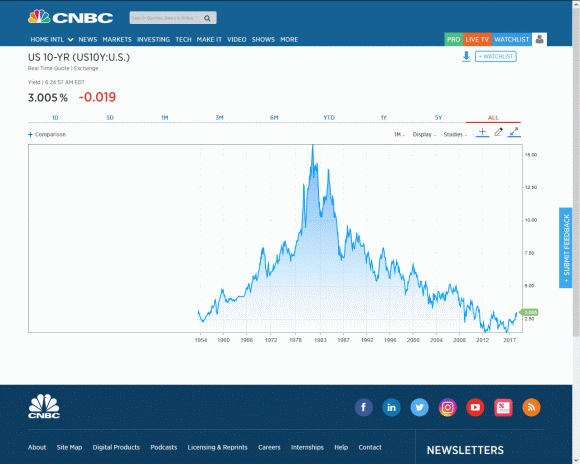580x464 pixels.
Task: Click the green 3.005 current value marker
Action: coord(529,312)
